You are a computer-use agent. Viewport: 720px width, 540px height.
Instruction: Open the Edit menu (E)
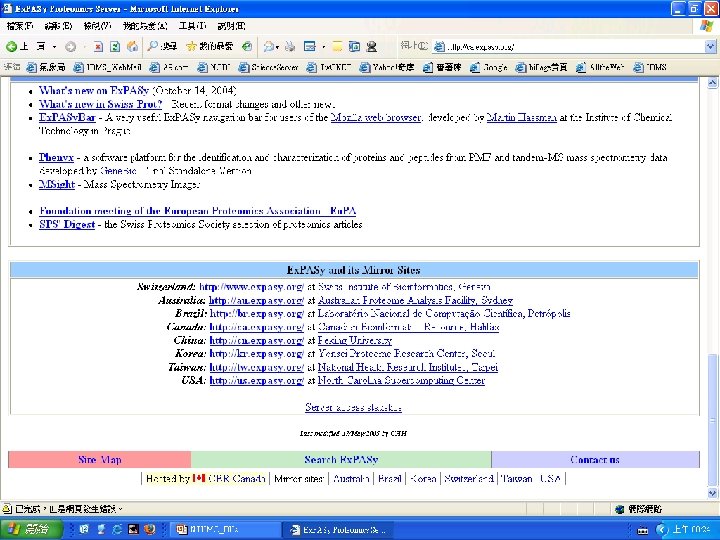[58, 26]
